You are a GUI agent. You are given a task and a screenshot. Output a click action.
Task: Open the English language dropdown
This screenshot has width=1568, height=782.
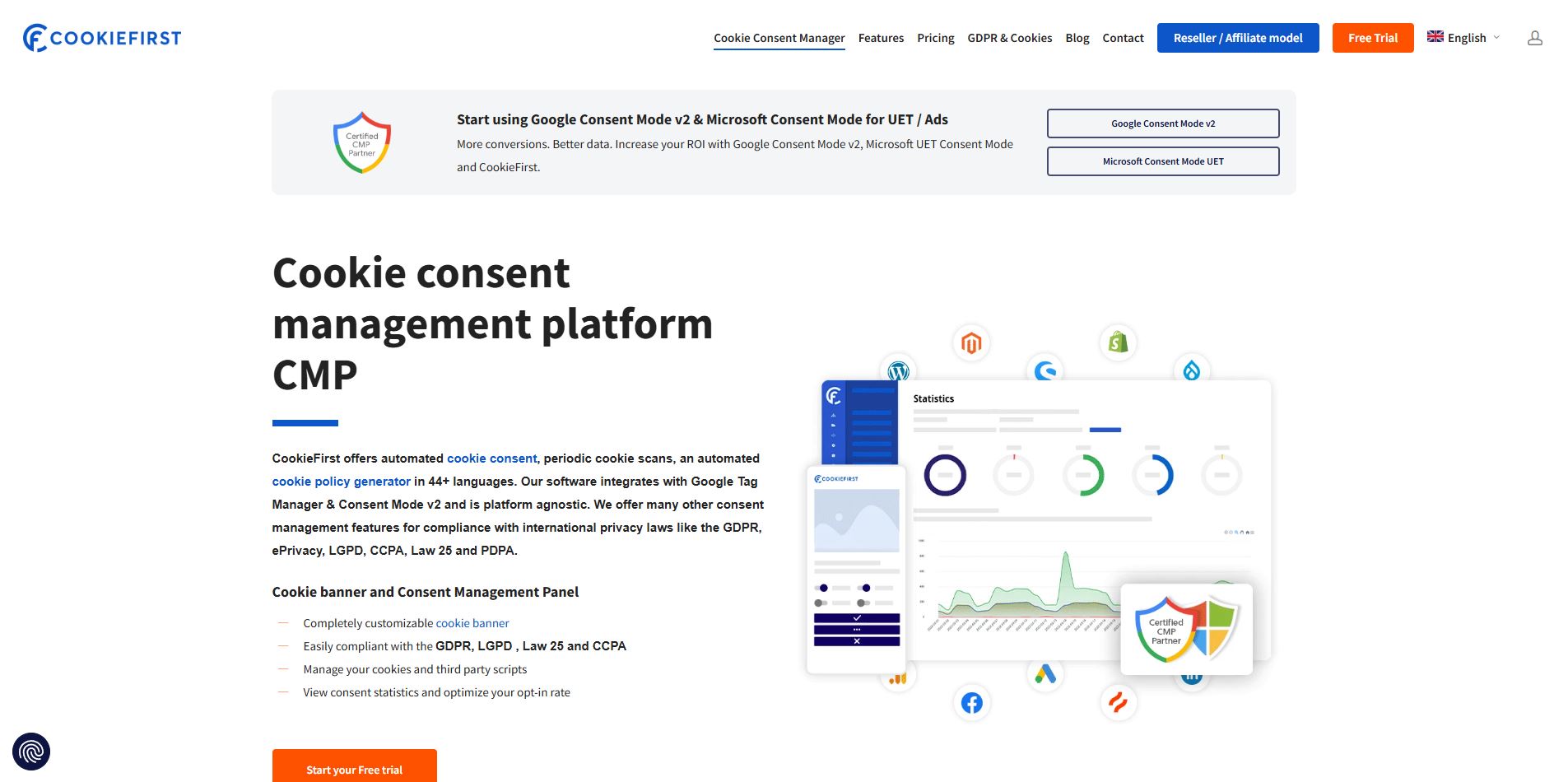[1463, 38]
